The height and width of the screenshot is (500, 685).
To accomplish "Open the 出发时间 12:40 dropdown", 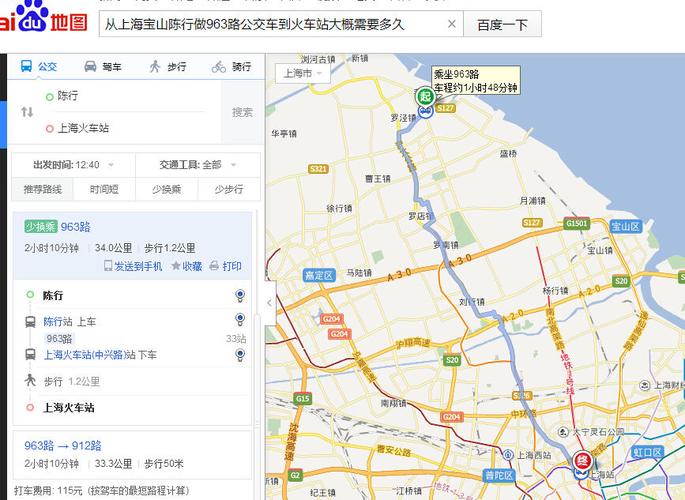I will pos(73,165).
